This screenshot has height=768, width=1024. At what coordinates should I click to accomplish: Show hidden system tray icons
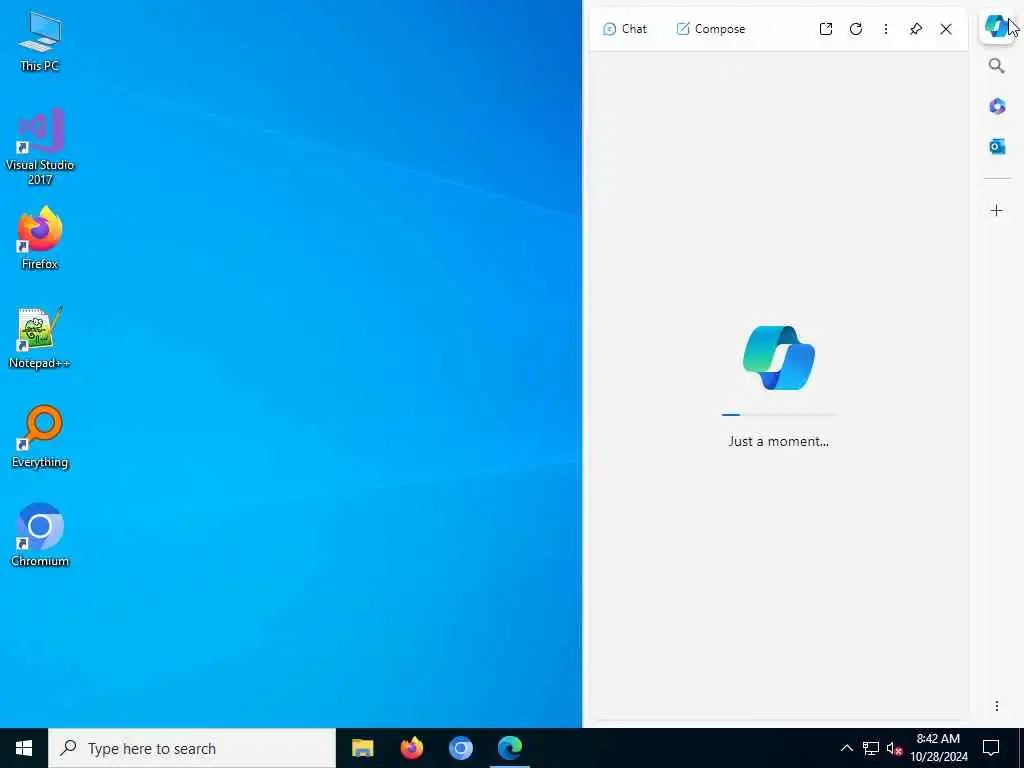tap(846, 748)
